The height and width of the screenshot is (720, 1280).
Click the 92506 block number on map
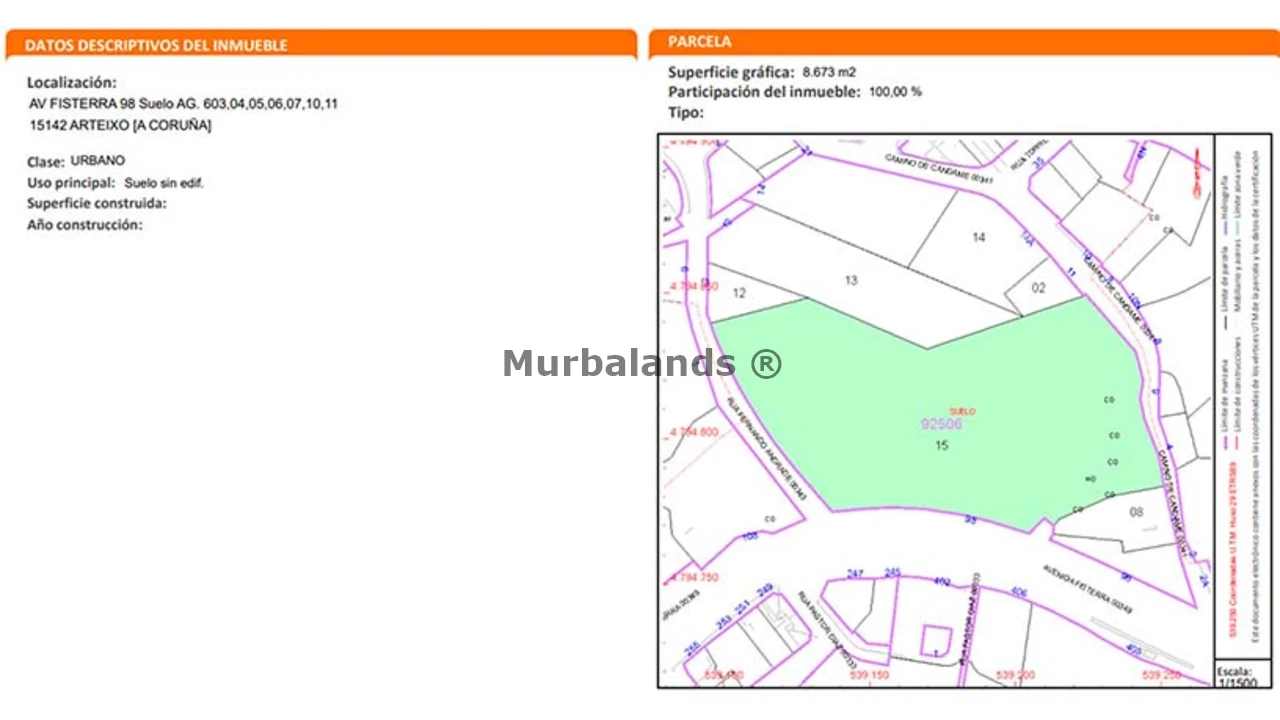(941, 424)
